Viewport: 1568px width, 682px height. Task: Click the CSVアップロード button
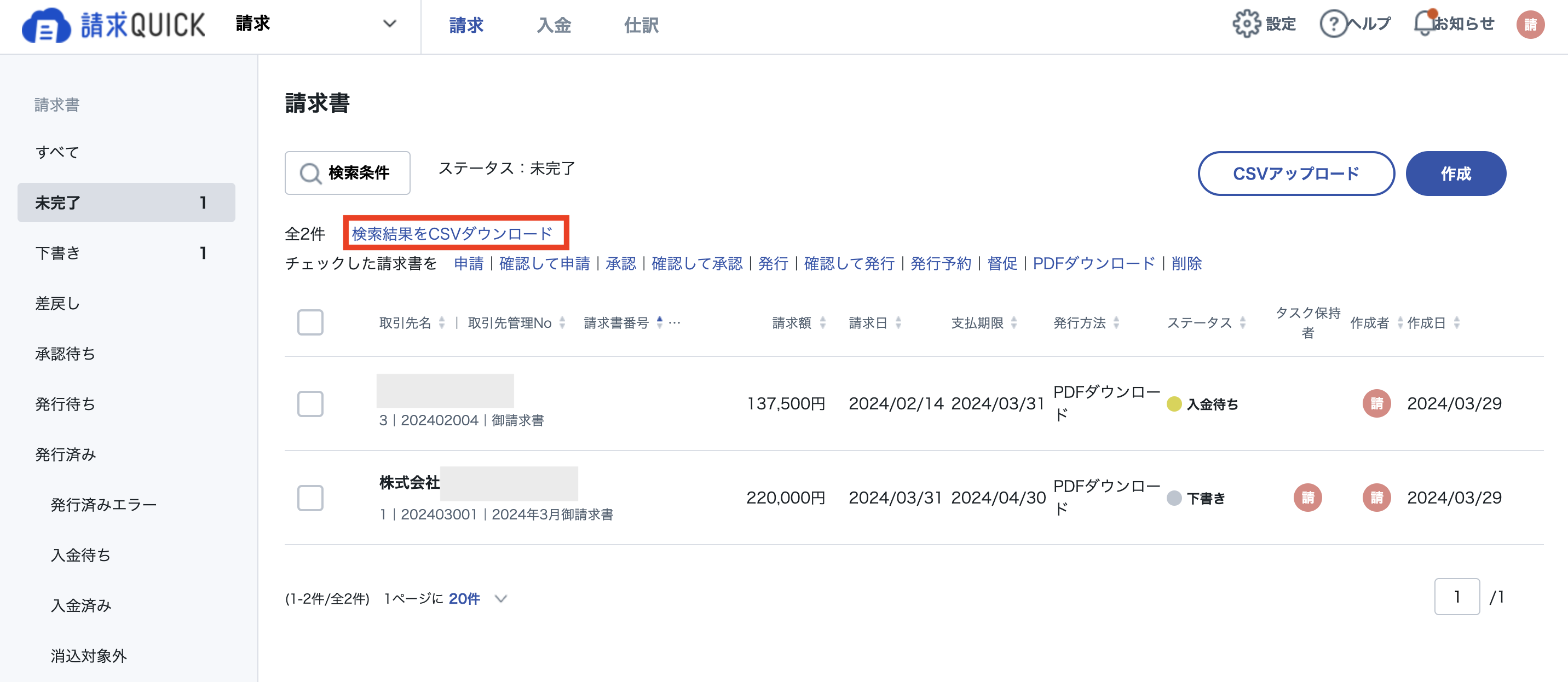(1296, 174)
